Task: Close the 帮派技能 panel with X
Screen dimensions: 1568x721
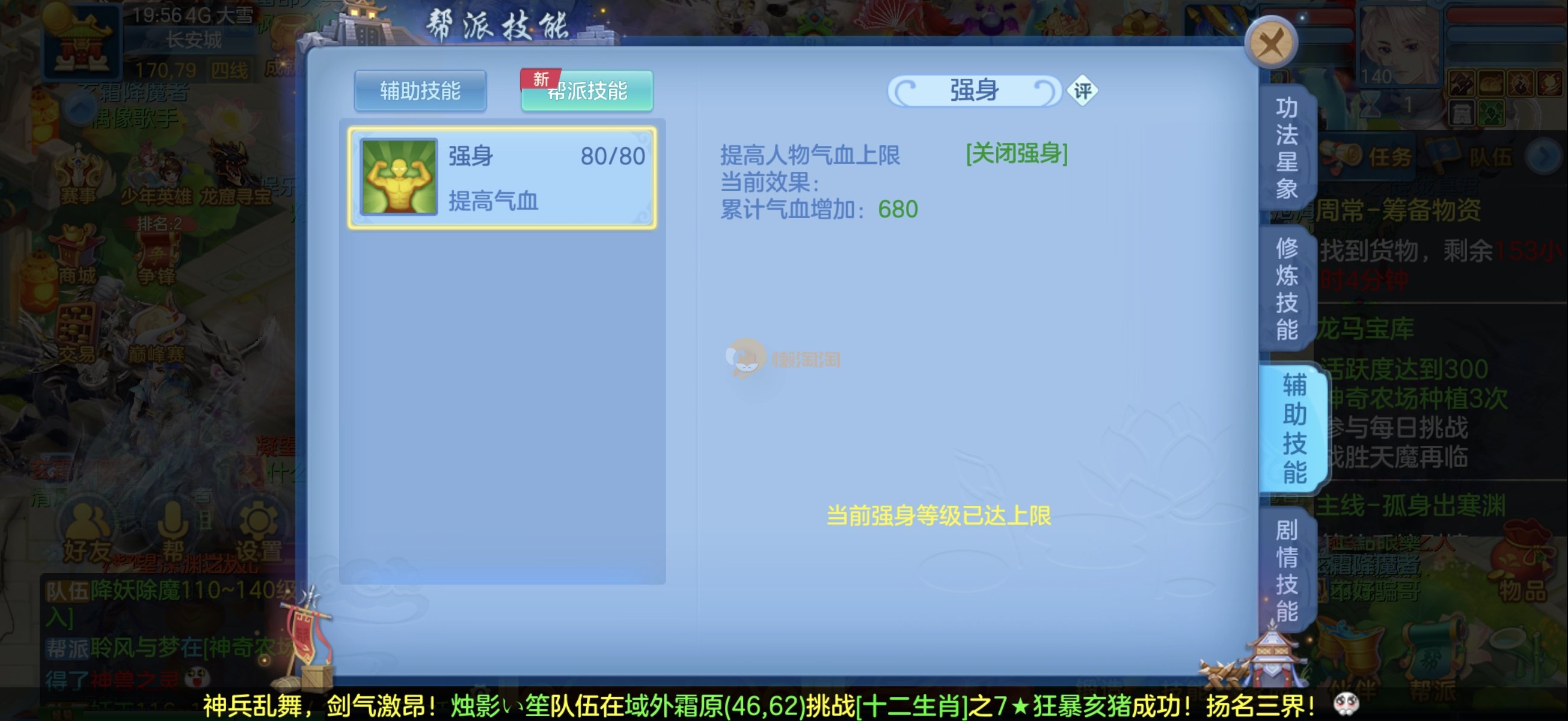Action: coord(1271,43)
